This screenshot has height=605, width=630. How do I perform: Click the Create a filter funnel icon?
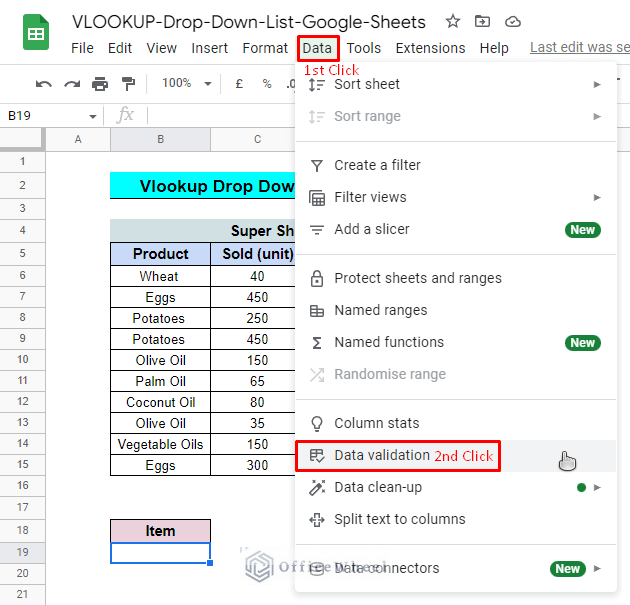pos(317,166)
